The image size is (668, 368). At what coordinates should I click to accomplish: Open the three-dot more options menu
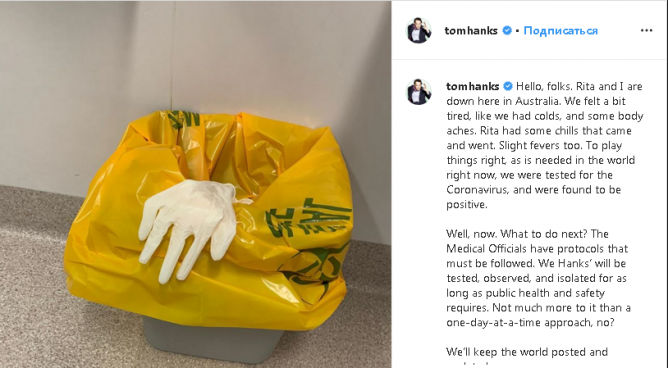[646, 30]
